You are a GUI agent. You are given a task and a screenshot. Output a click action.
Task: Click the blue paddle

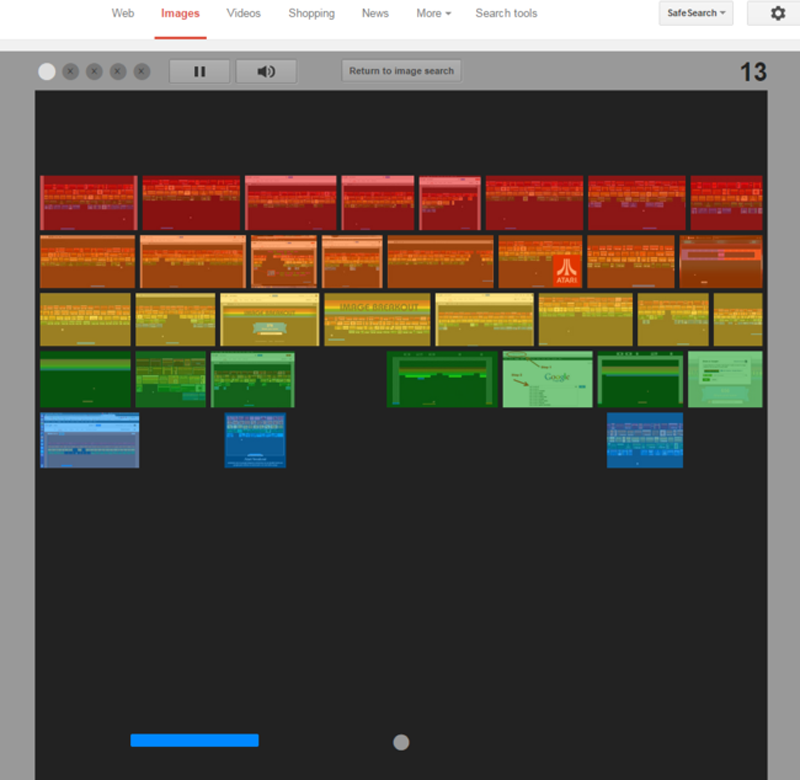[194, 740]
